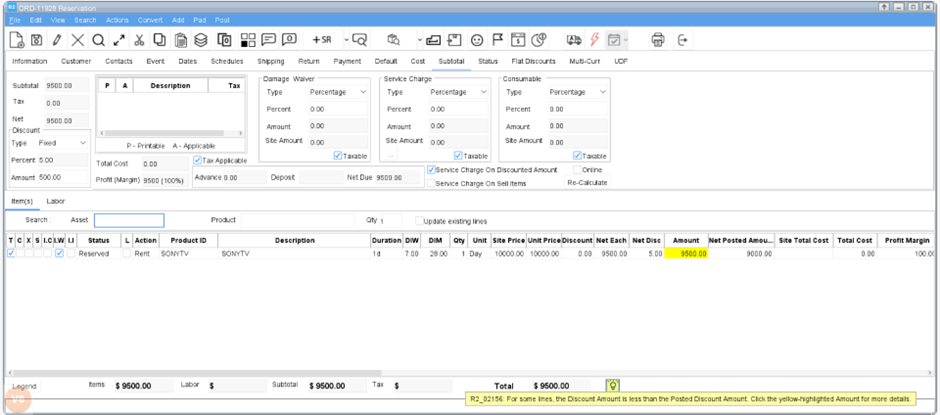Click the yellow-highlighted Amount cell
This screenshot has width=940, height=415.
tap(688, 254)
